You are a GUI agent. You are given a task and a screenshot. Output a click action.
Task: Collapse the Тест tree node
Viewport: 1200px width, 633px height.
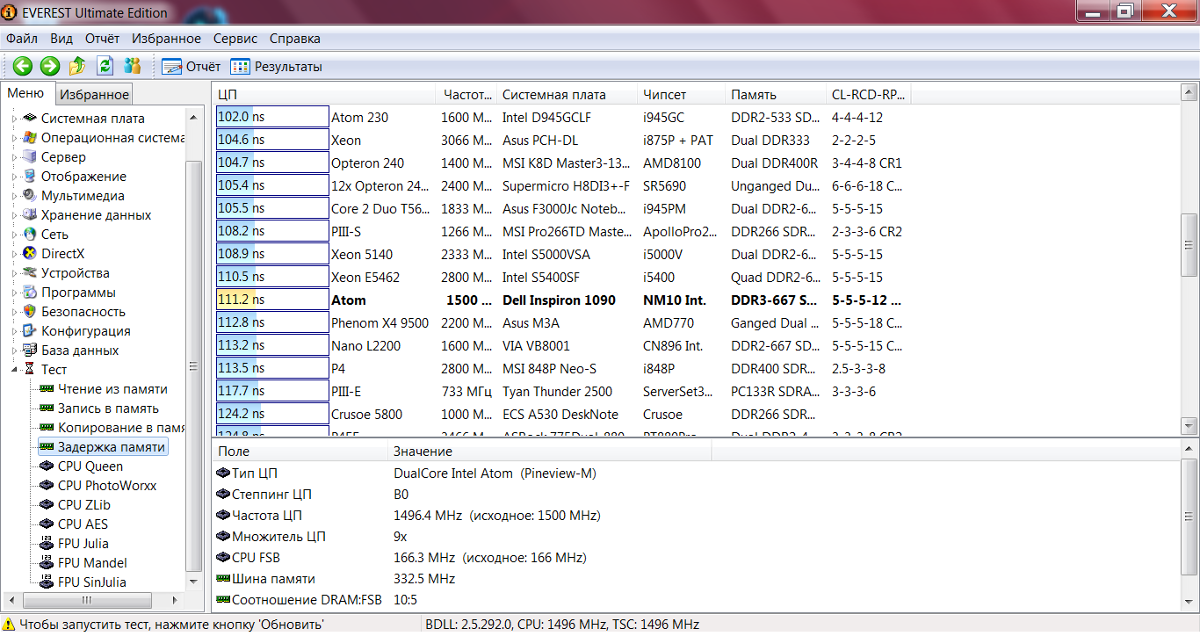15,369
